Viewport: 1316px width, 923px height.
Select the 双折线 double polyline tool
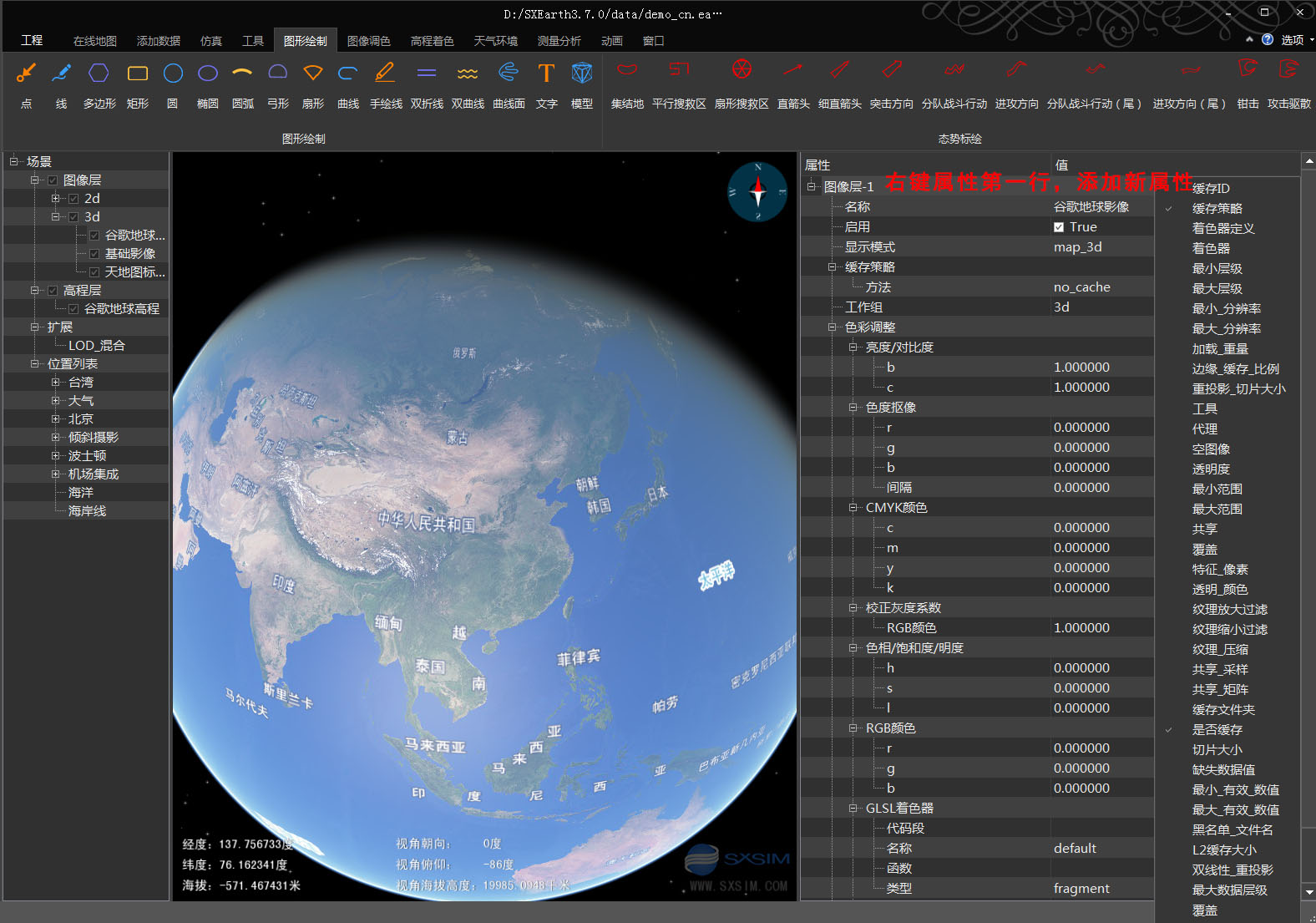pyautogui.click(x=427, y=85)
